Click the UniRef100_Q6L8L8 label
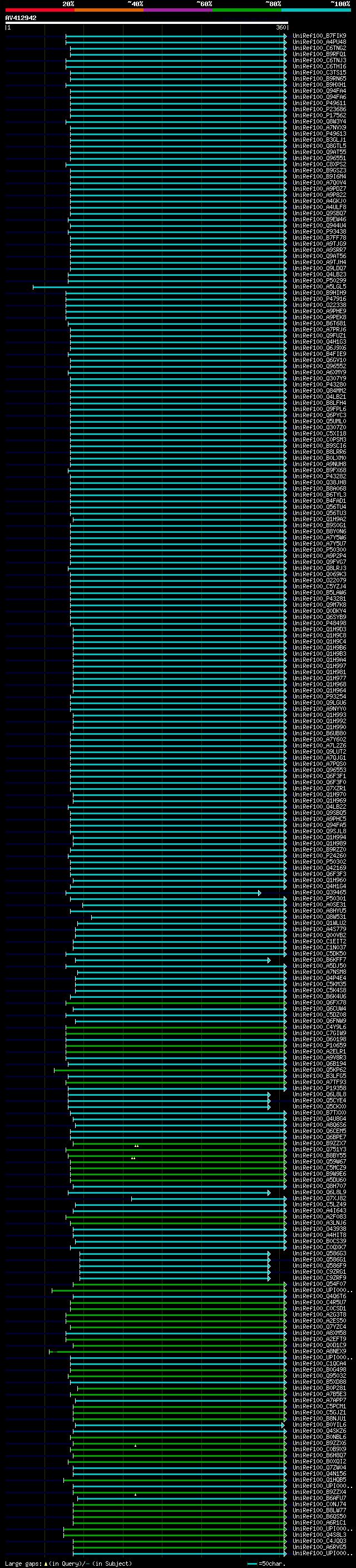Viewport: 356px width, 1568px height. click(319, 1094)
